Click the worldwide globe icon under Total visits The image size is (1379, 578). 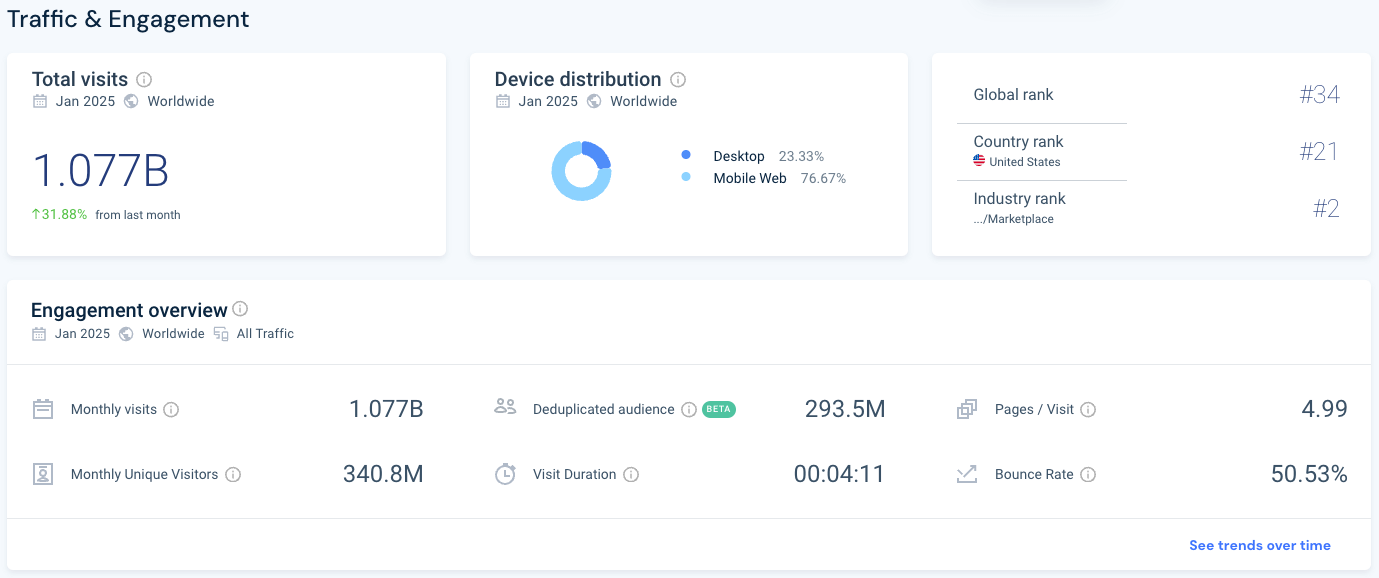pyautogui.click(x=130, y=101)
